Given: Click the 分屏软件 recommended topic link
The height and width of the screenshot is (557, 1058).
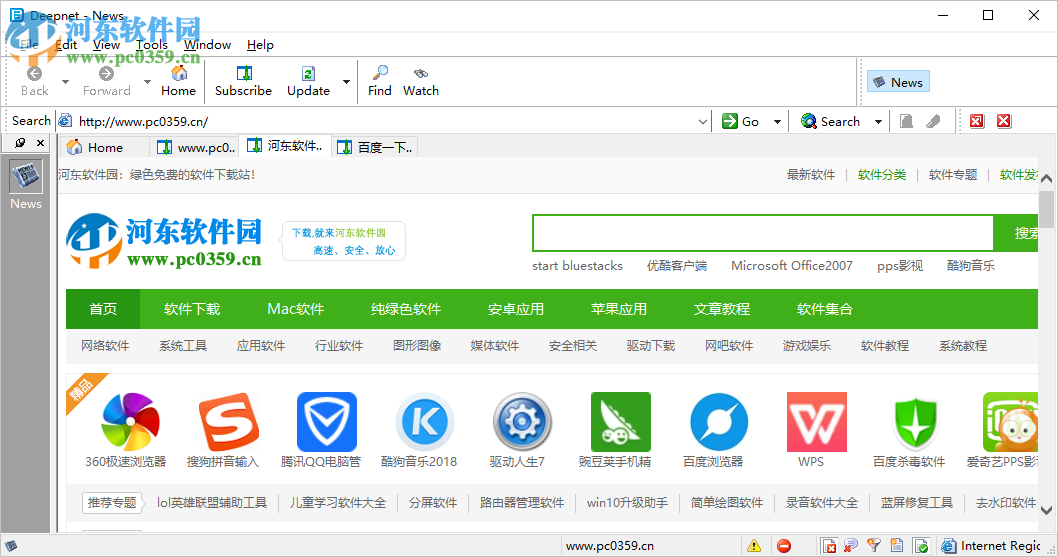Looking at the screenshot, I should click(433, 503).
